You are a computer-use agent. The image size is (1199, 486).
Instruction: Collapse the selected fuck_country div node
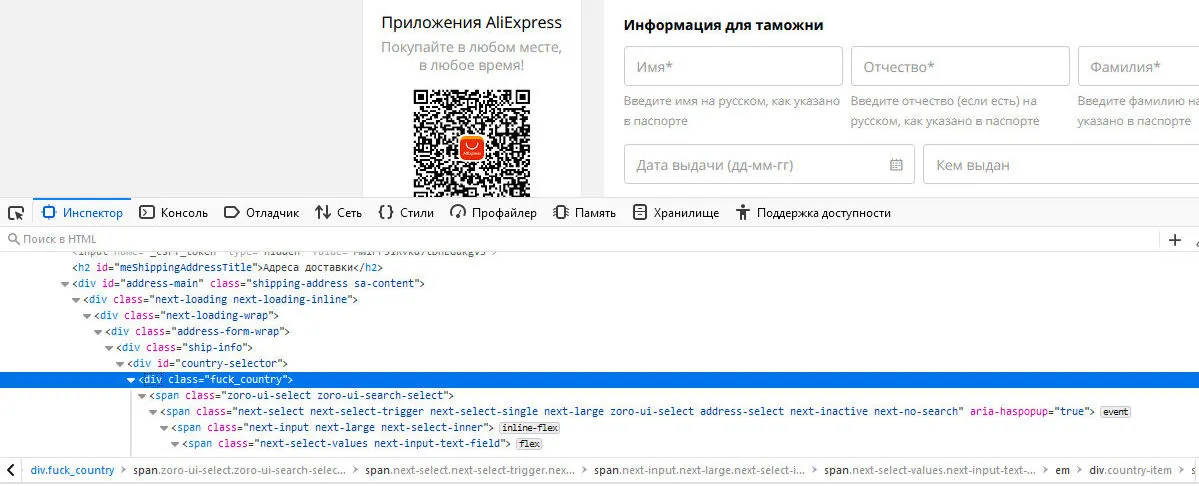click(131, 380)
